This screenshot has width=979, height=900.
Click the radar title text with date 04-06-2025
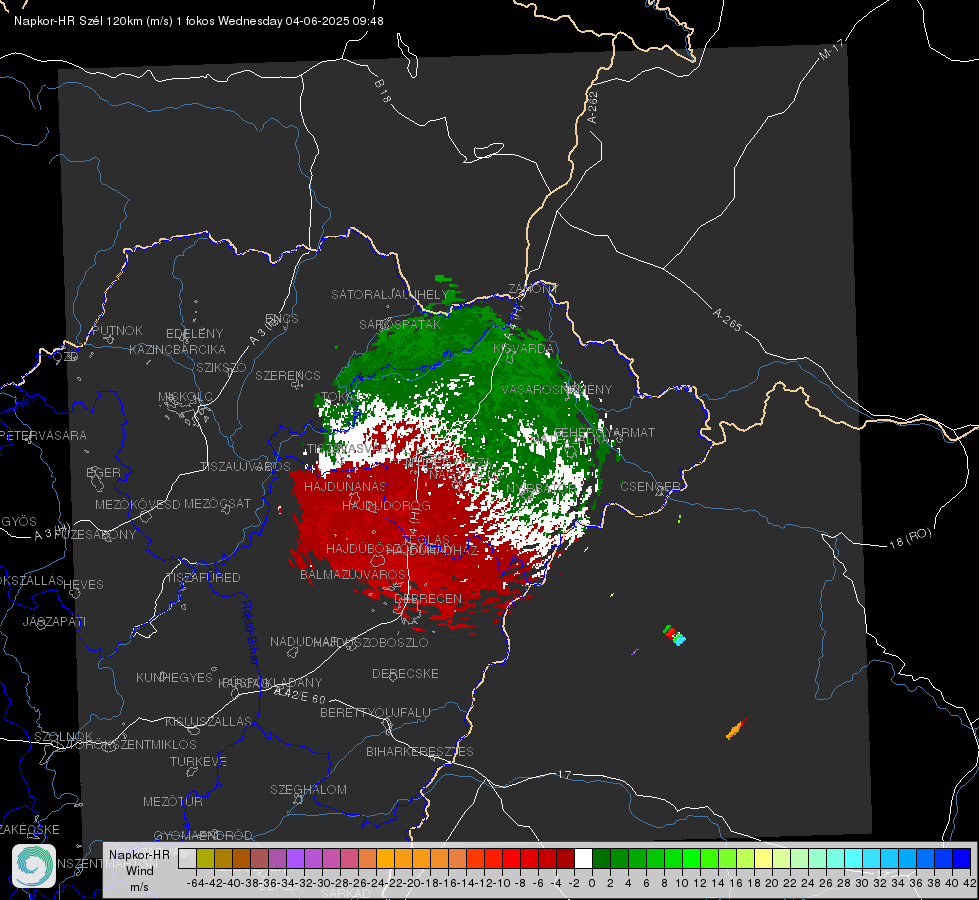pyautogui.click(x=199, y=21)
